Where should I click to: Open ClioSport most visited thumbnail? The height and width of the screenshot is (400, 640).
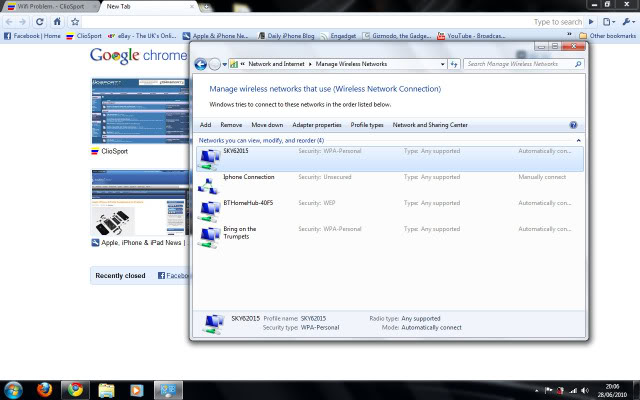click(x=140, y=111)
